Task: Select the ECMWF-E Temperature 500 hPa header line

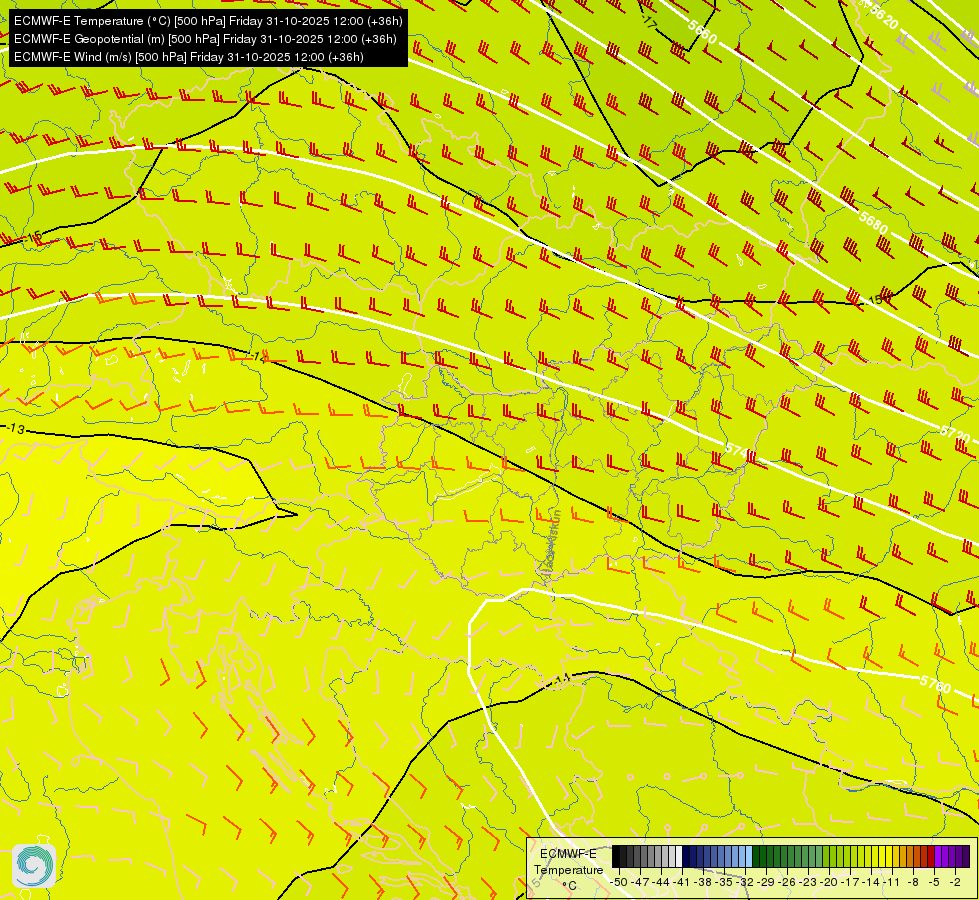Action: 208,21
